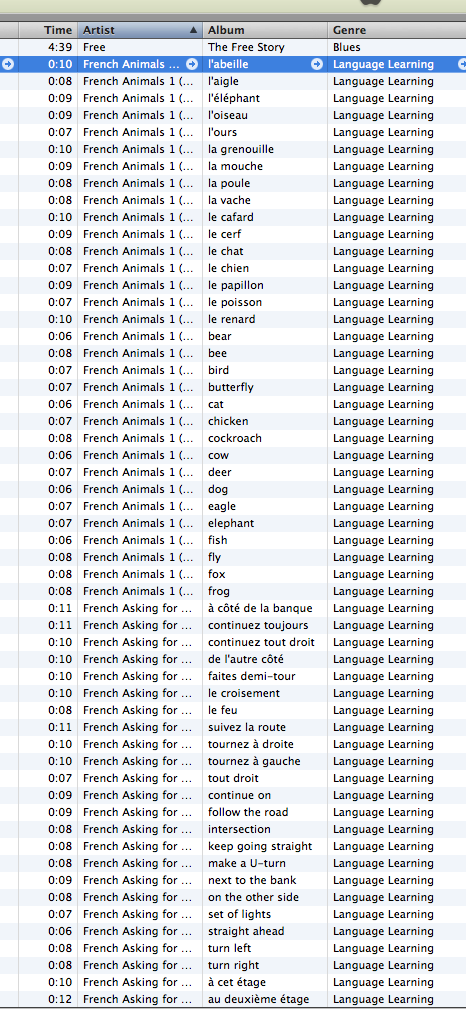Select the à côté de la banque row
The width and height of the screenshot is (466, 1009).
click(x=233, y=608)
